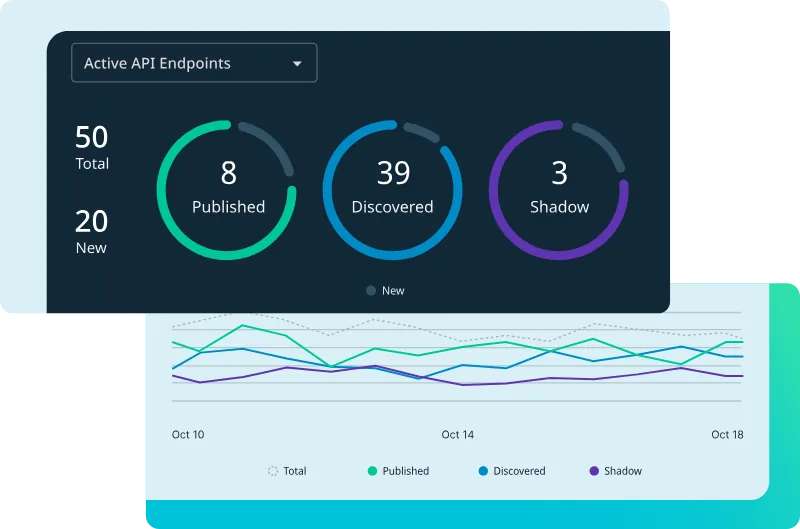
Task: Click the number 8 in the Published ring
Action: [x=229, y=173]
